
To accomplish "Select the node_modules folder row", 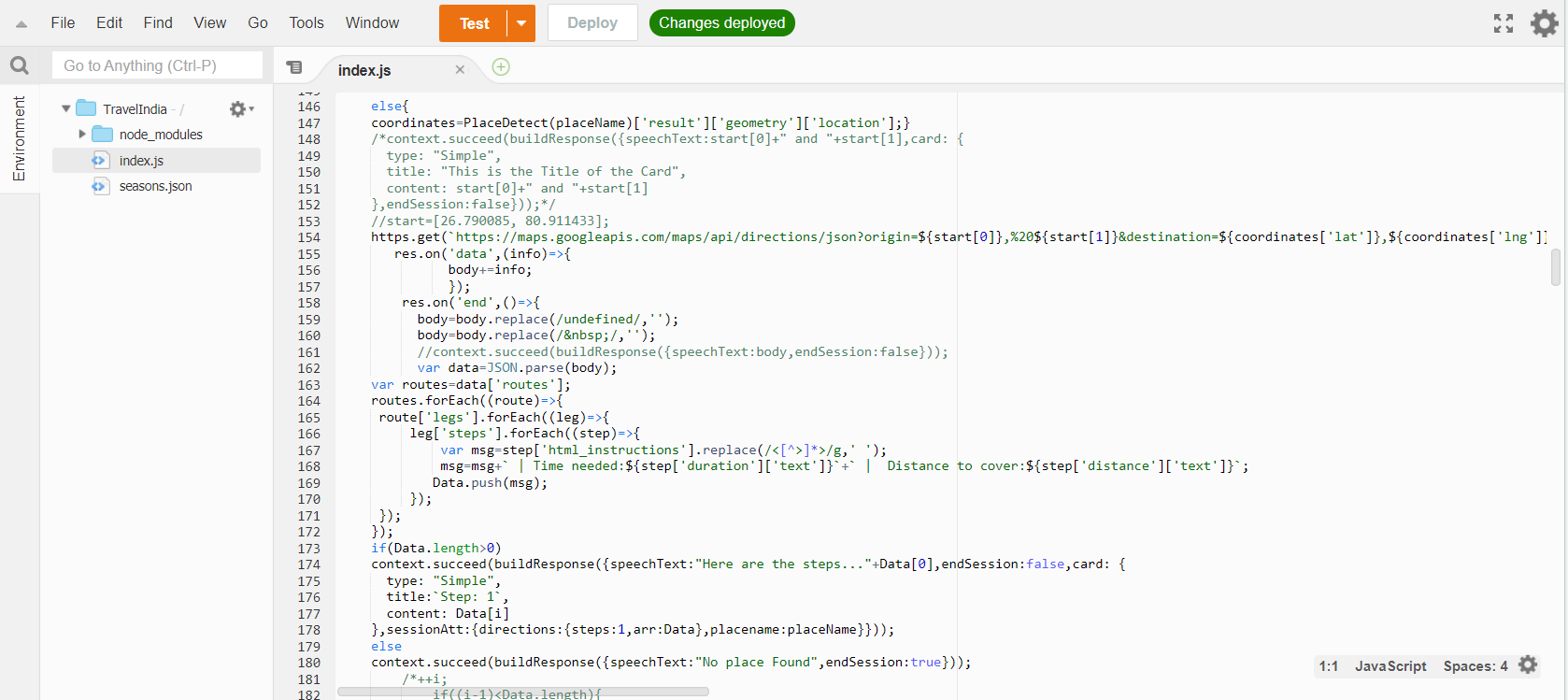I will (156, 134).
